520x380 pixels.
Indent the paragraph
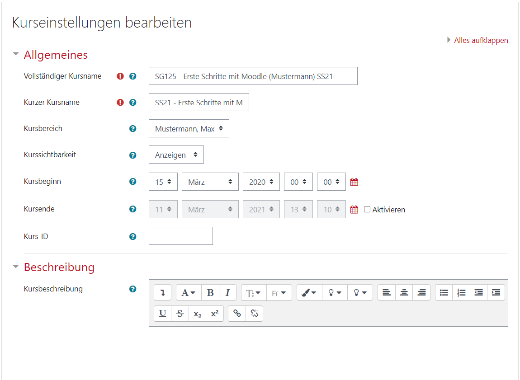click(x=496, y=293)
